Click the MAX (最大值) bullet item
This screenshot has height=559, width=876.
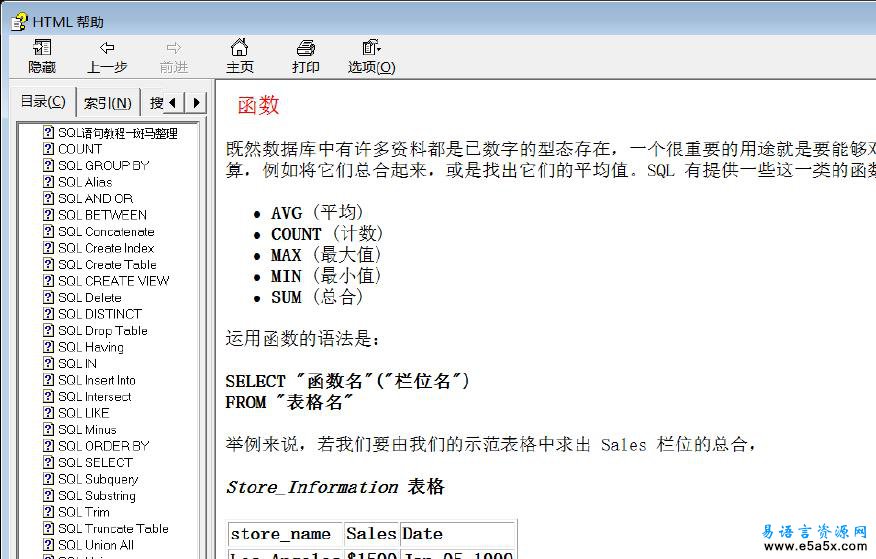[x=326, y=255]
